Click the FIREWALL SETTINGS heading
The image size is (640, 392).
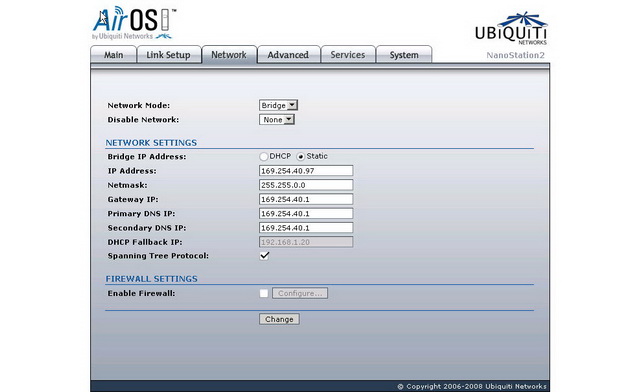pyautogui.click(x=151, y=279)
